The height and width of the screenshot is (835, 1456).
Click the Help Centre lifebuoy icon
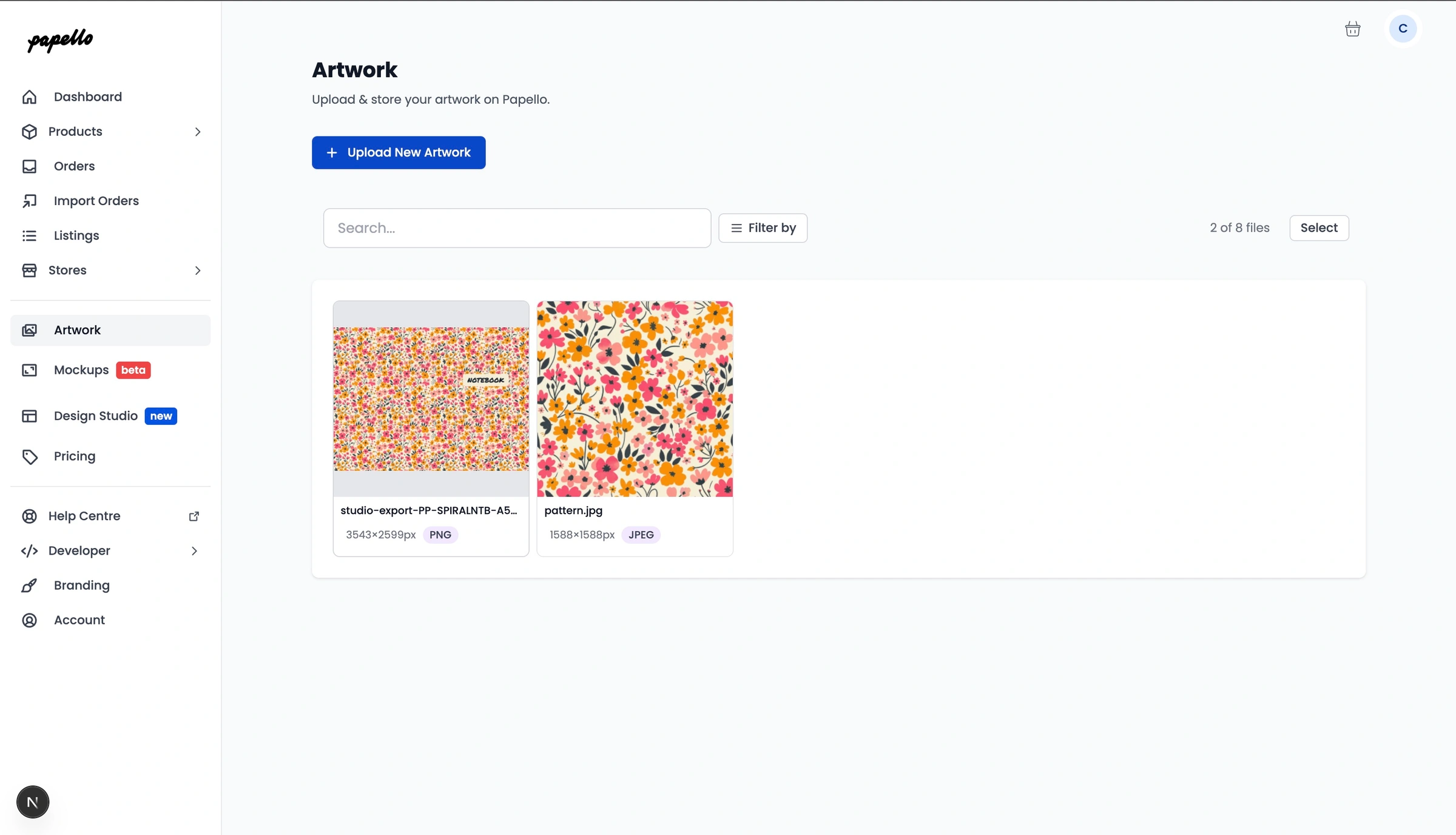[30, 516]
